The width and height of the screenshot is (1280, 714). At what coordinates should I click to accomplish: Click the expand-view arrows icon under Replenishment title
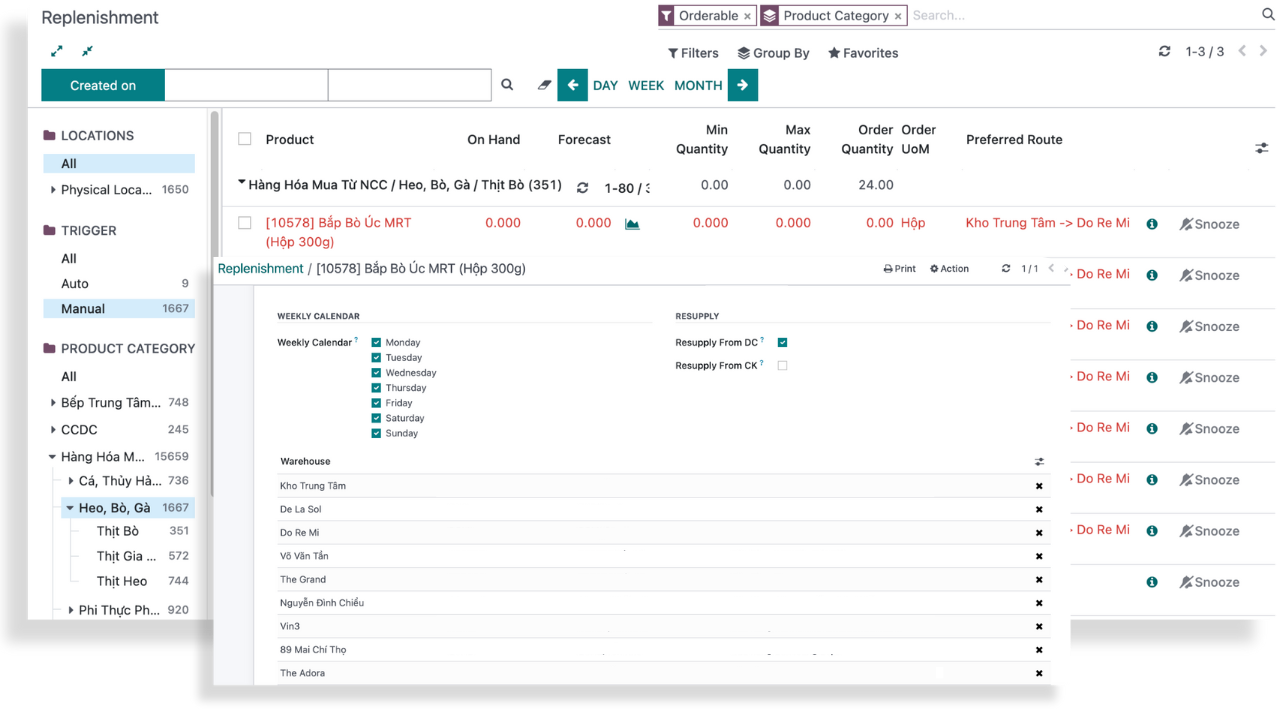(x=57, y=51)
